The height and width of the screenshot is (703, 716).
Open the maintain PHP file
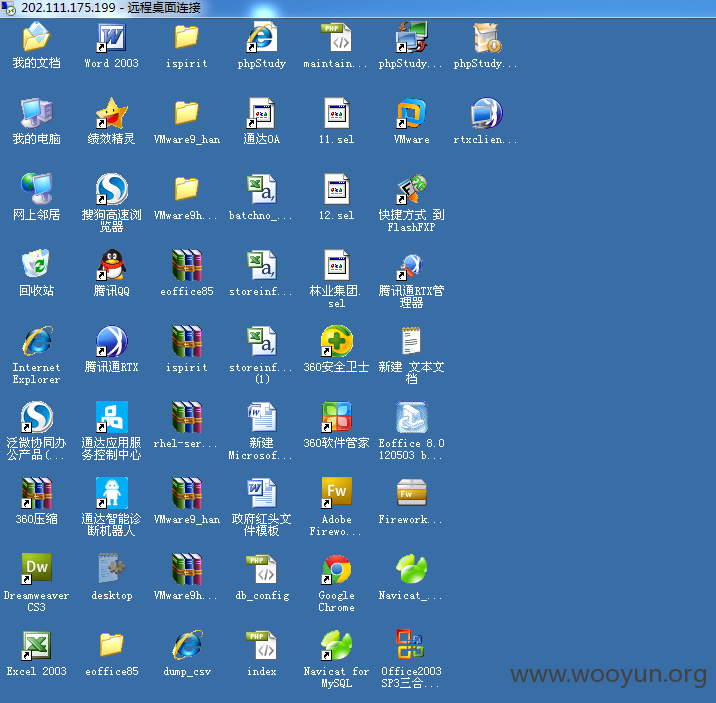pyautogui.click(x=336, y=37)
